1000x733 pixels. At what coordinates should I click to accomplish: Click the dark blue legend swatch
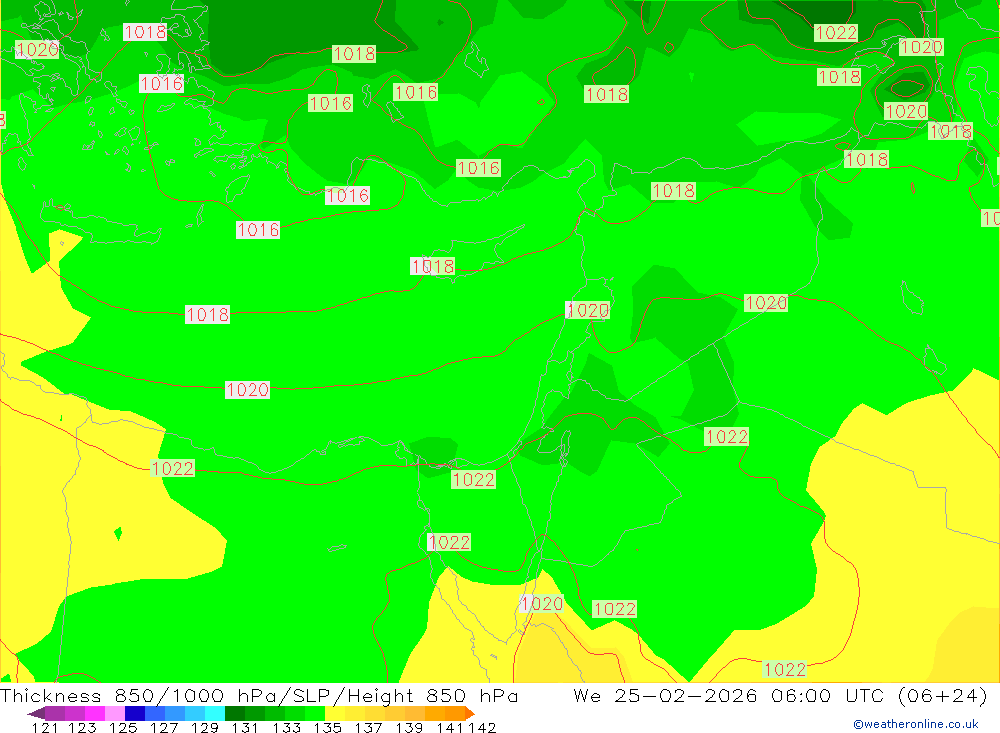(135, 713)
